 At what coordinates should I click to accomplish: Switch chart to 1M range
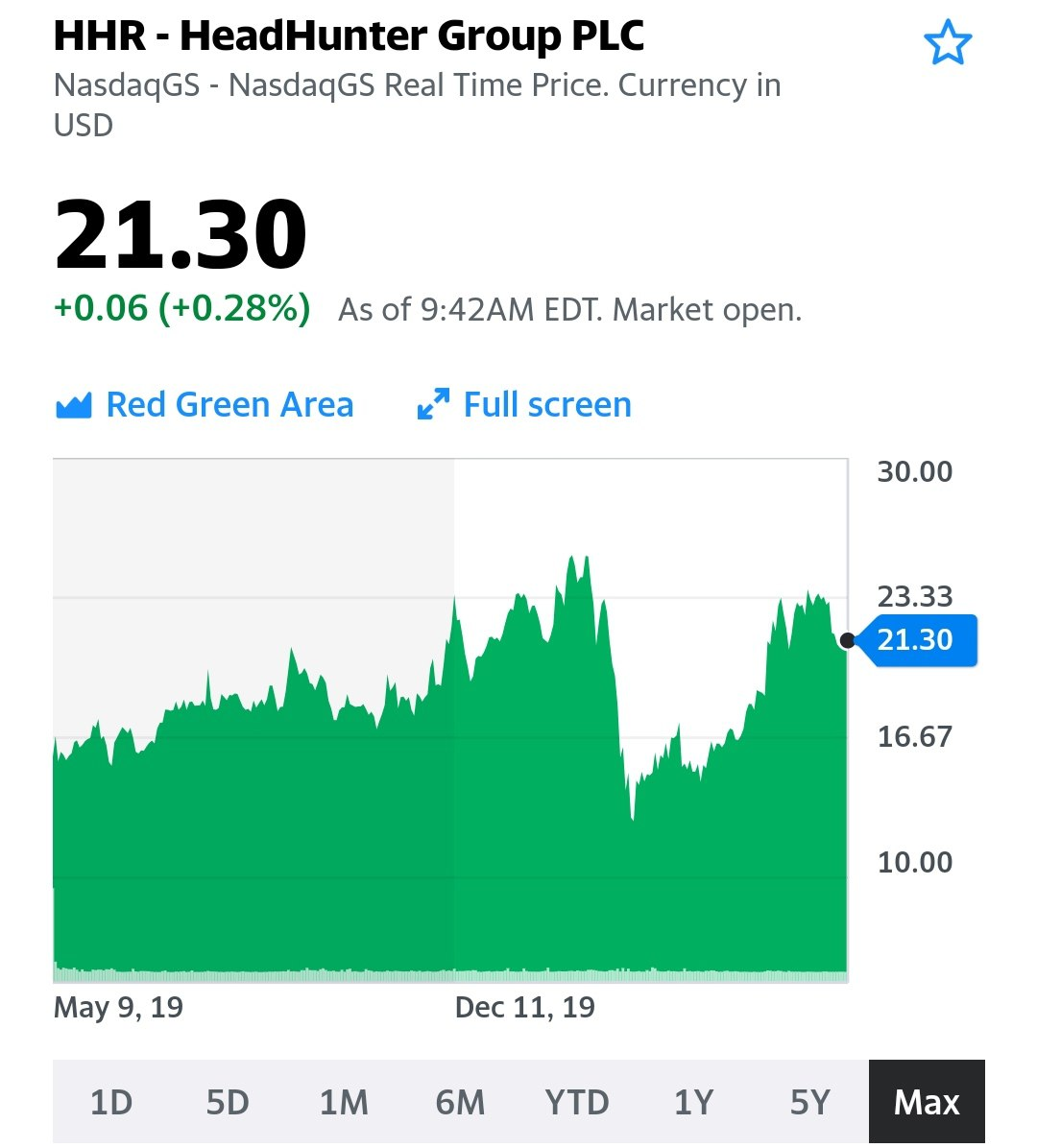pyautogui.click(x=344, y=1102)
